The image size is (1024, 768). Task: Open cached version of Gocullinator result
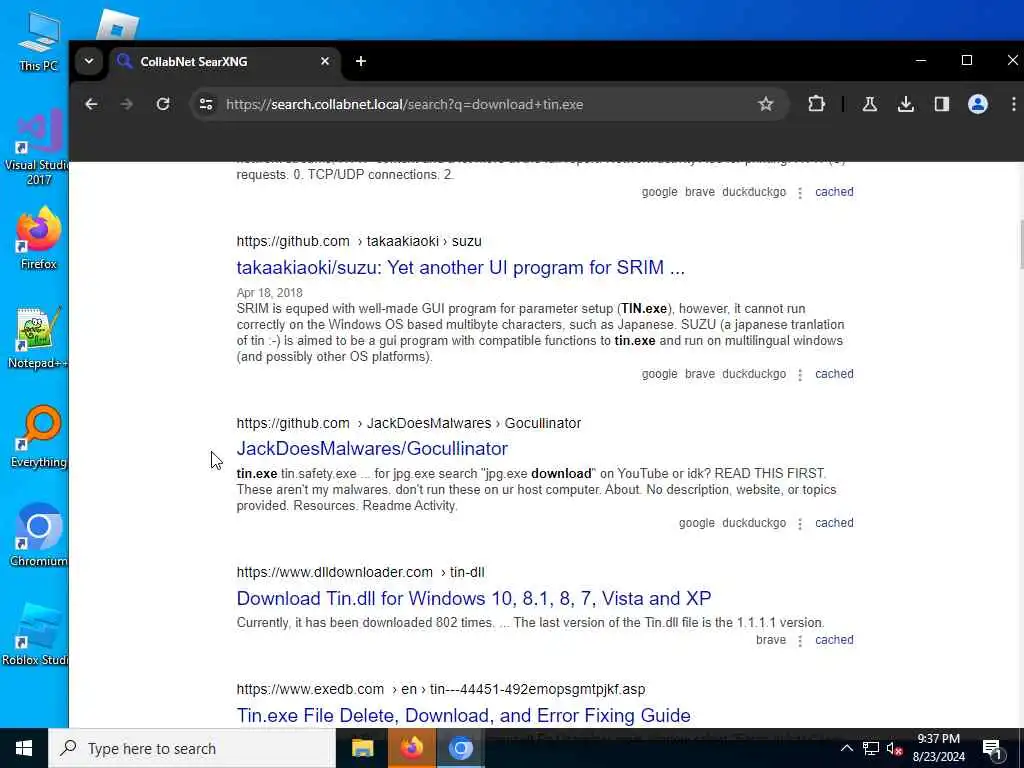(834, 523)
